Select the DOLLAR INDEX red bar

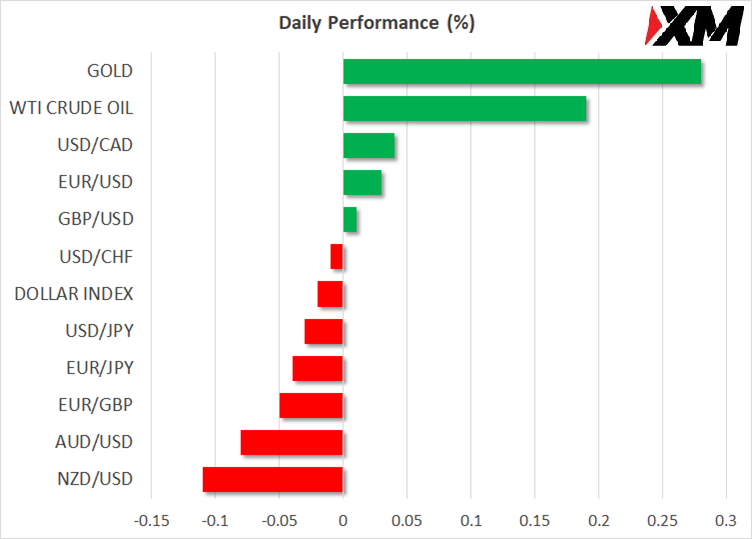331,294
